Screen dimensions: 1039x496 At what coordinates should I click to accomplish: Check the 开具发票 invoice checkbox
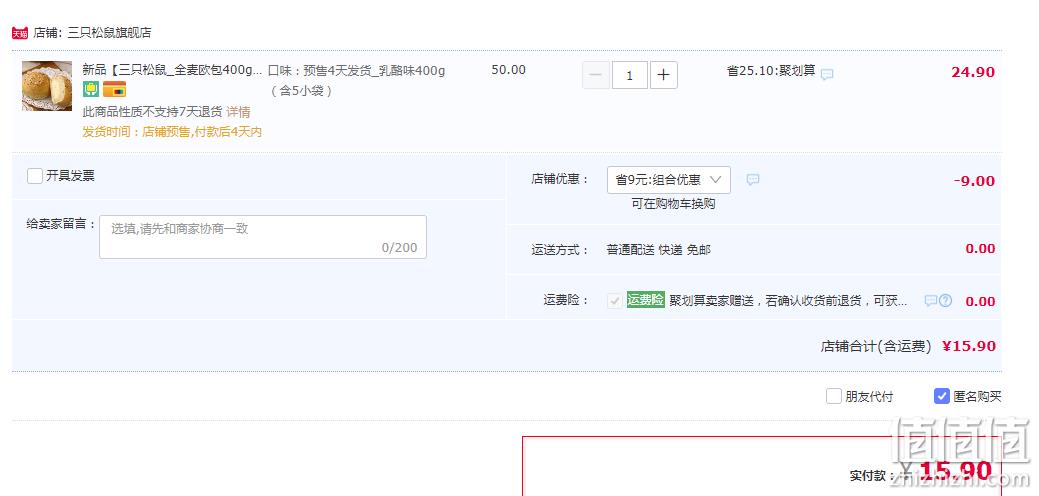(35, 176)
